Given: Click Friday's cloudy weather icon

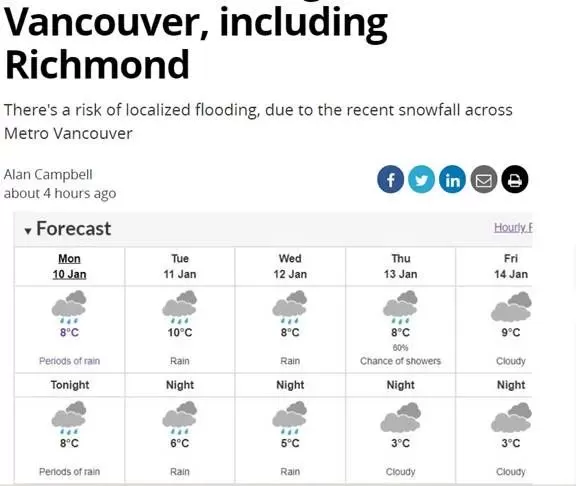Looking at the screenshot, I should pyautogui.click(x=511, y=307).
